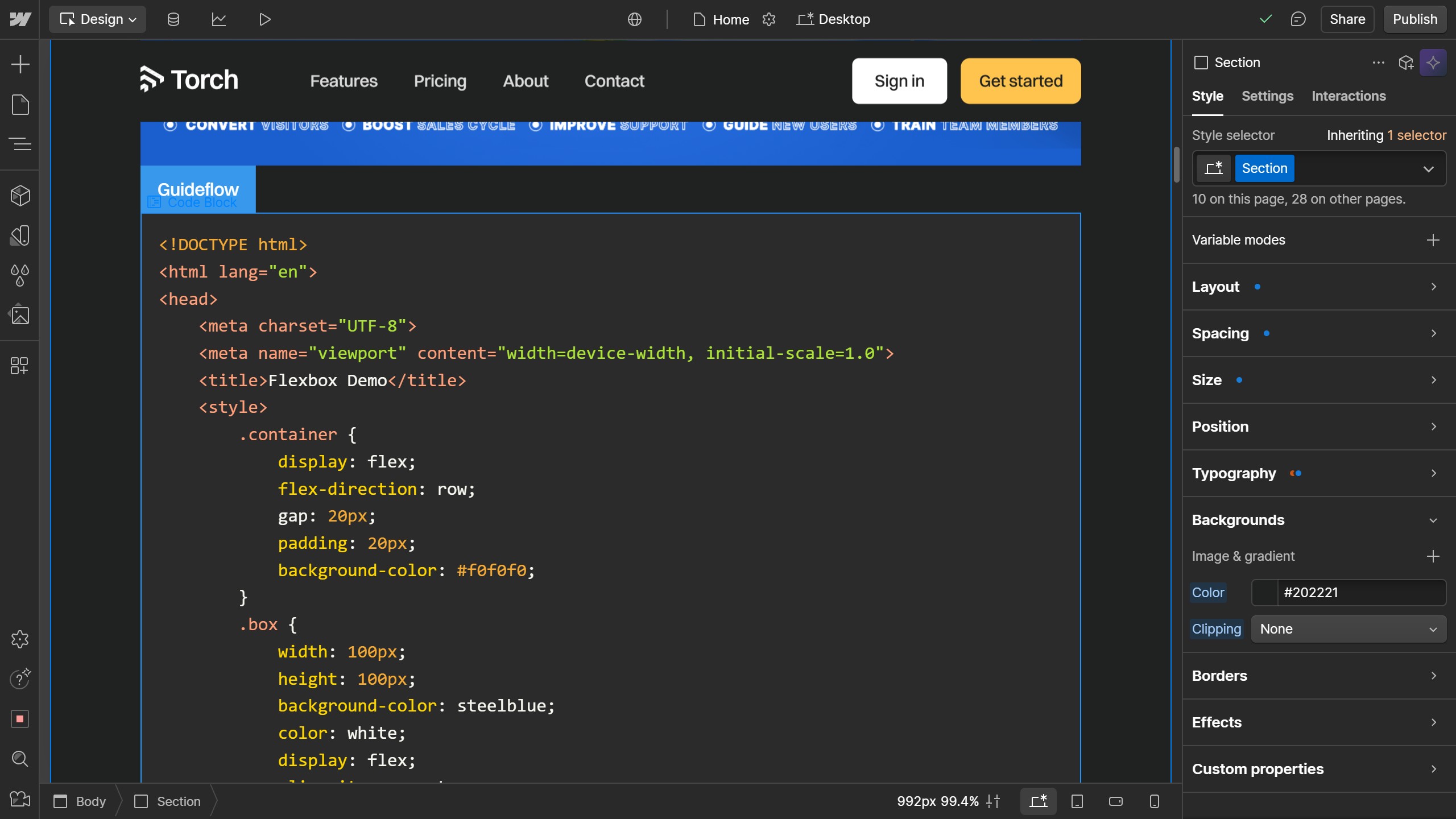Open the Components panel

(20, 195)
